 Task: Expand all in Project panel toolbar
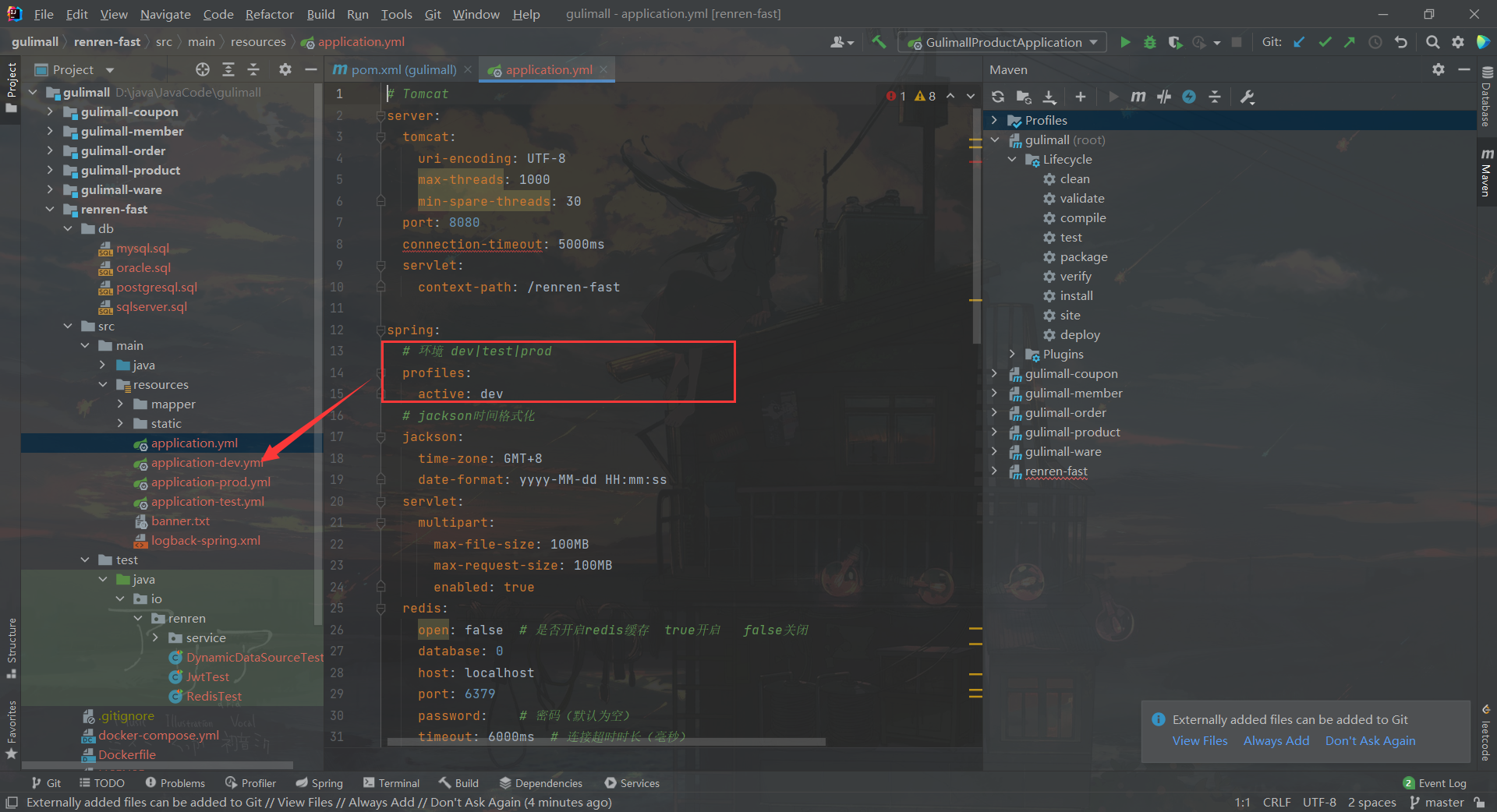(x=228, y=69)
